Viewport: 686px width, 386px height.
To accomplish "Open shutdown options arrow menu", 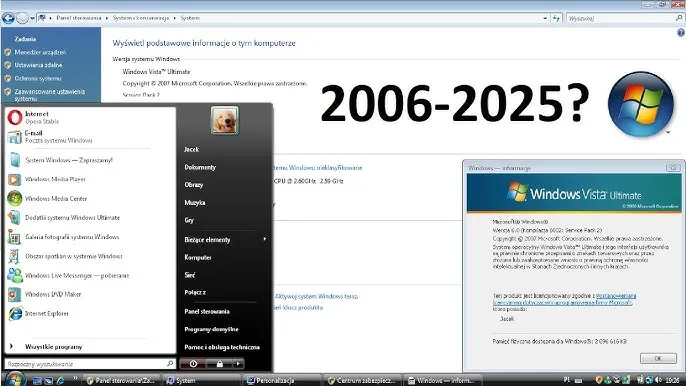I will [238, 364].
